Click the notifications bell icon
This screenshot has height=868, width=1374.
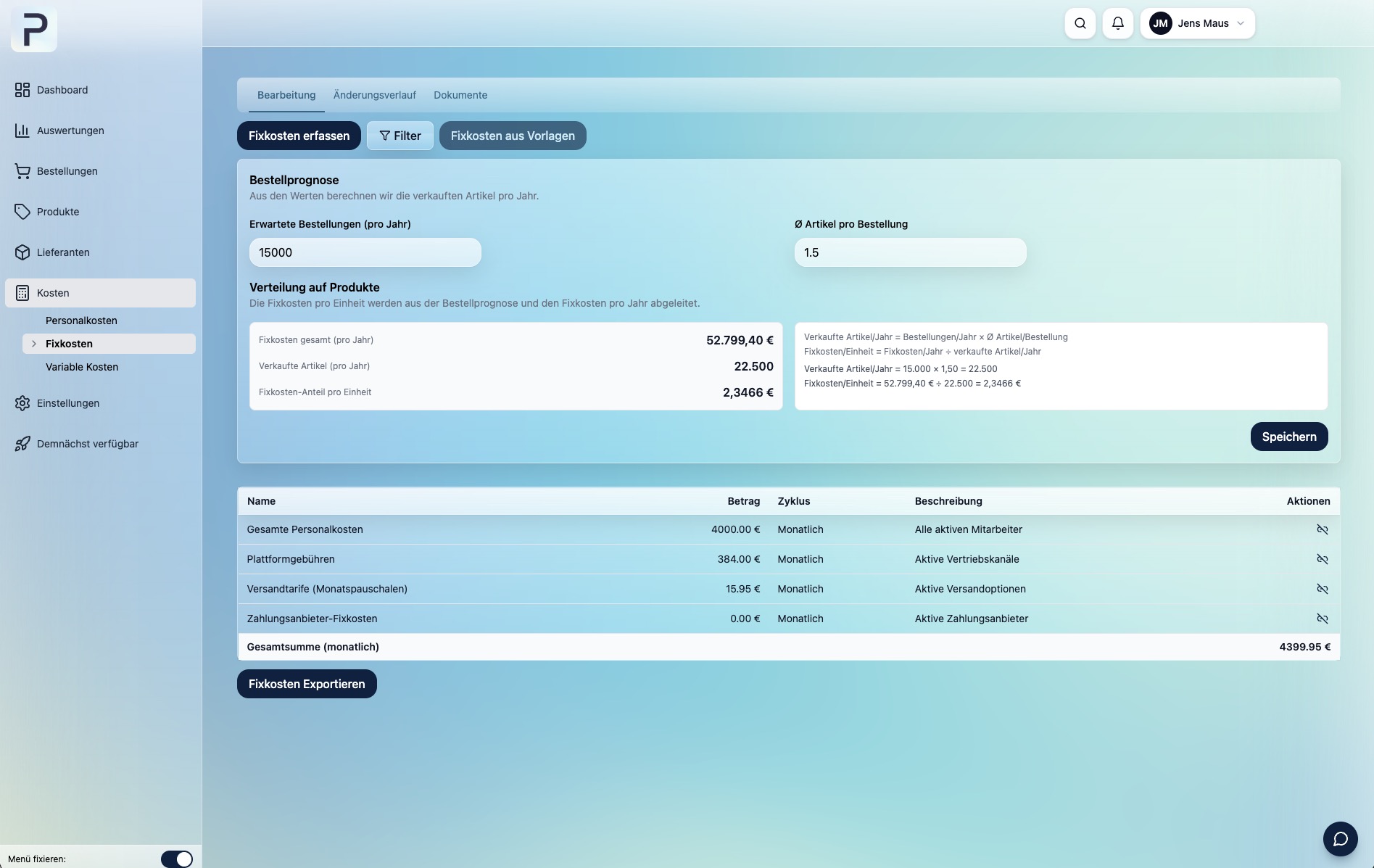pos(1117,23)
